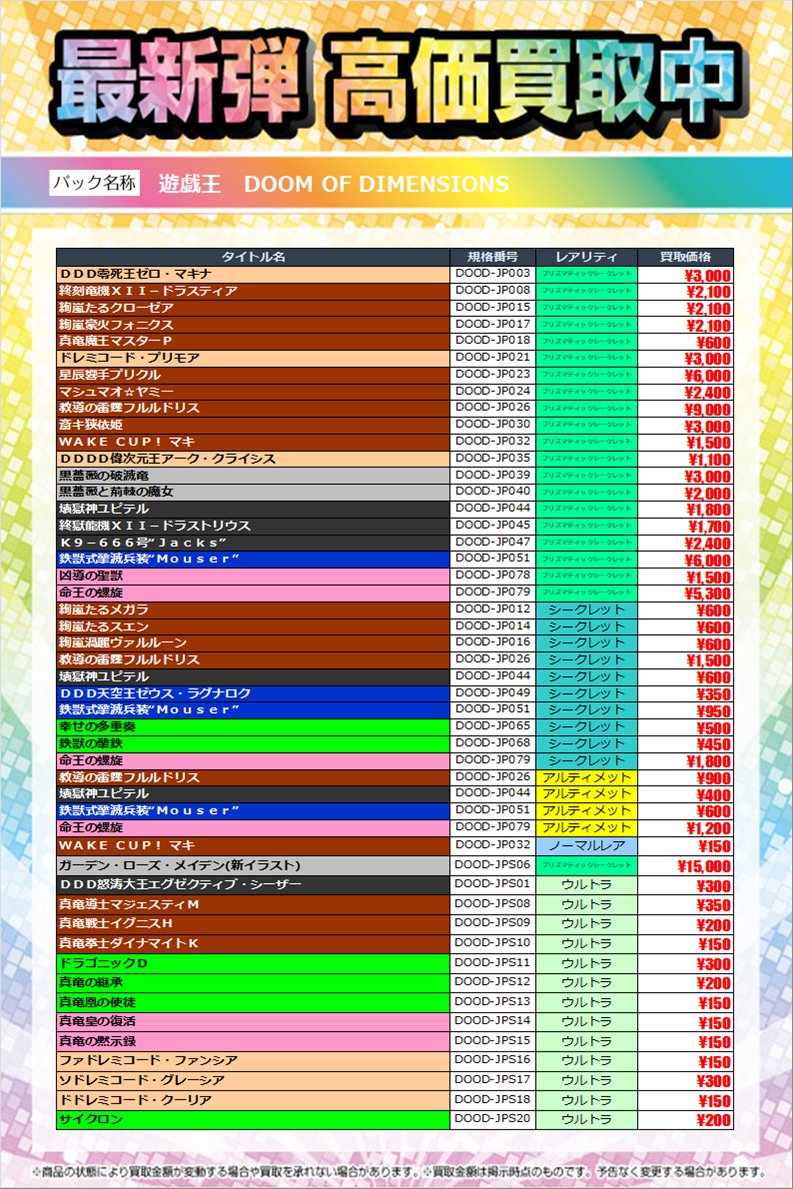Click the code cell "DOOD-JP047"
The height and width of the screenshot is (1189, 793).
[493, 542]
